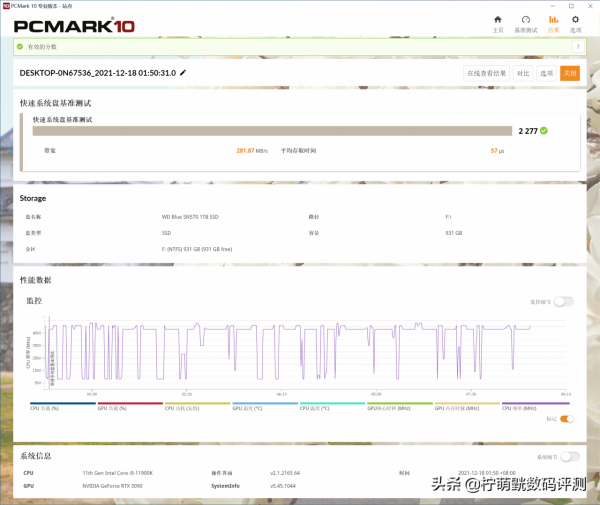
Task: Click the SSD drive type value
Action: click(x=166, y=233)
